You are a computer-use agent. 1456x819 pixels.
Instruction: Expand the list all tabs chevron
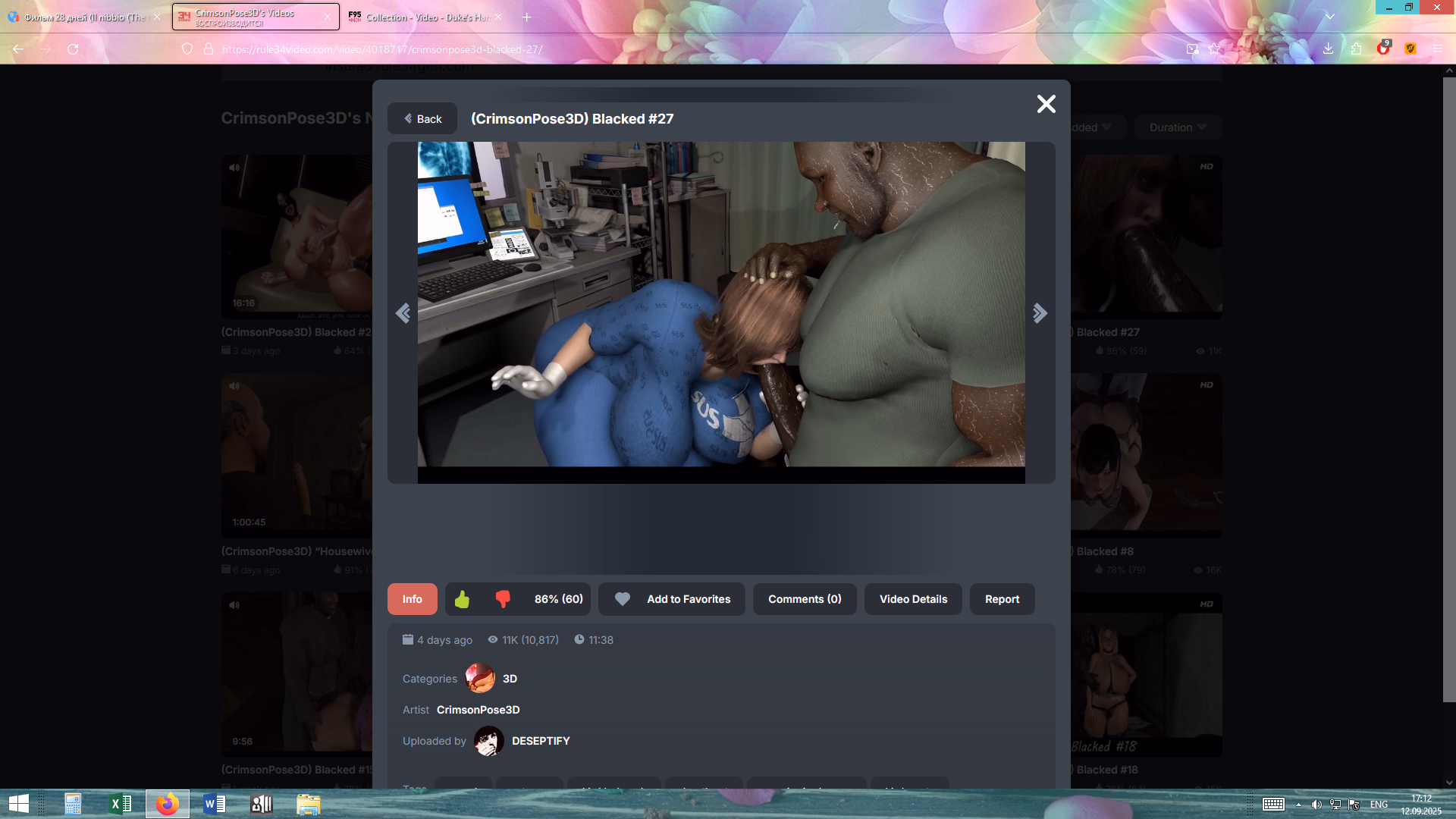coord(1329,17)
